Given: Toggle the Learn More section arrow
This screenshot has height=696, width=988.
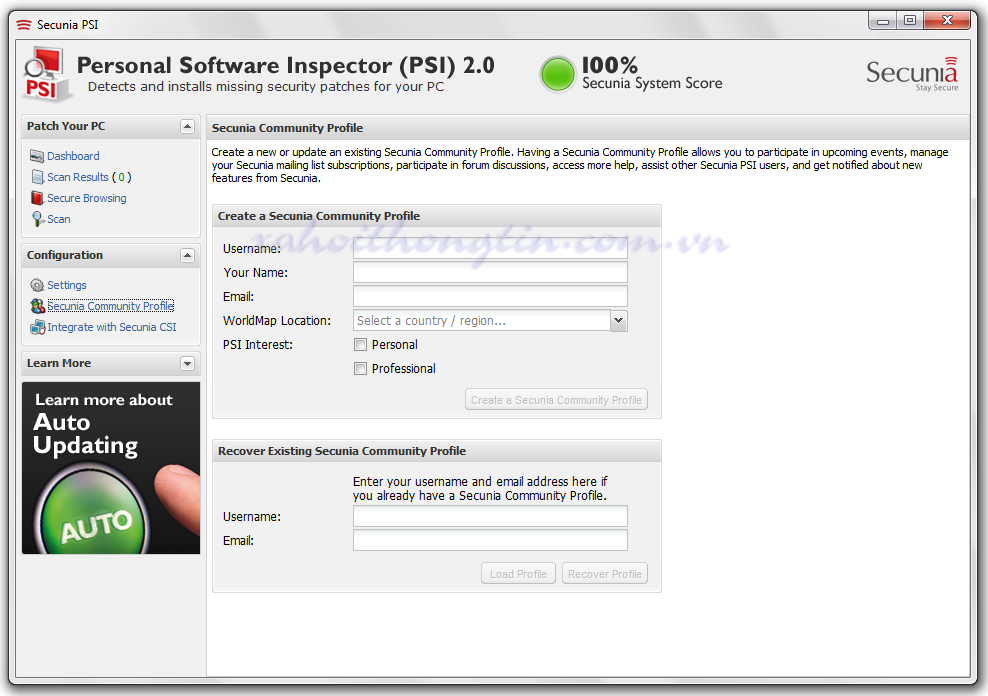Looking at the screenshot, I should click(x=187, y=363).
